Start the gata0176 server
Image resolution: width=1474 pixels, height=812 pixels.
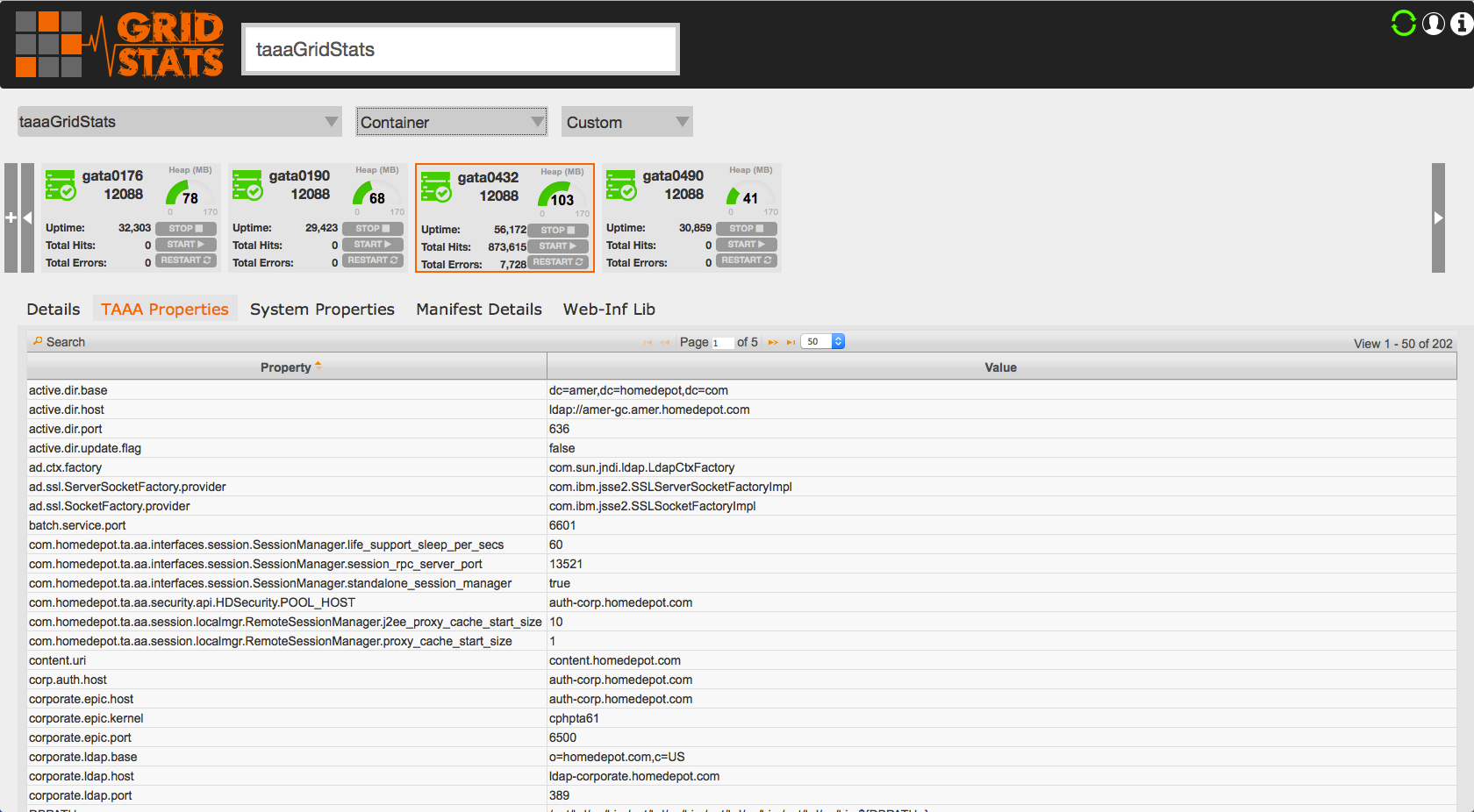coord(186,245)
